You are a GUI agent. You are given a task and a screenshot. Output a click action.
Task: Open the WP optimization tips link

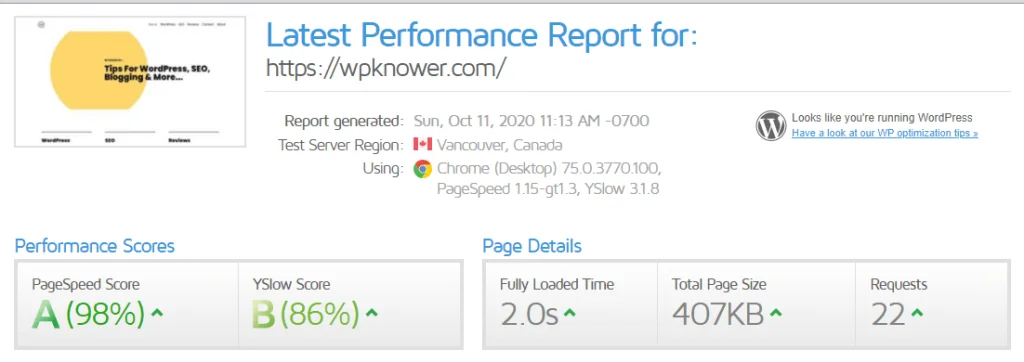pyautogui.click(x=885, y=133)
